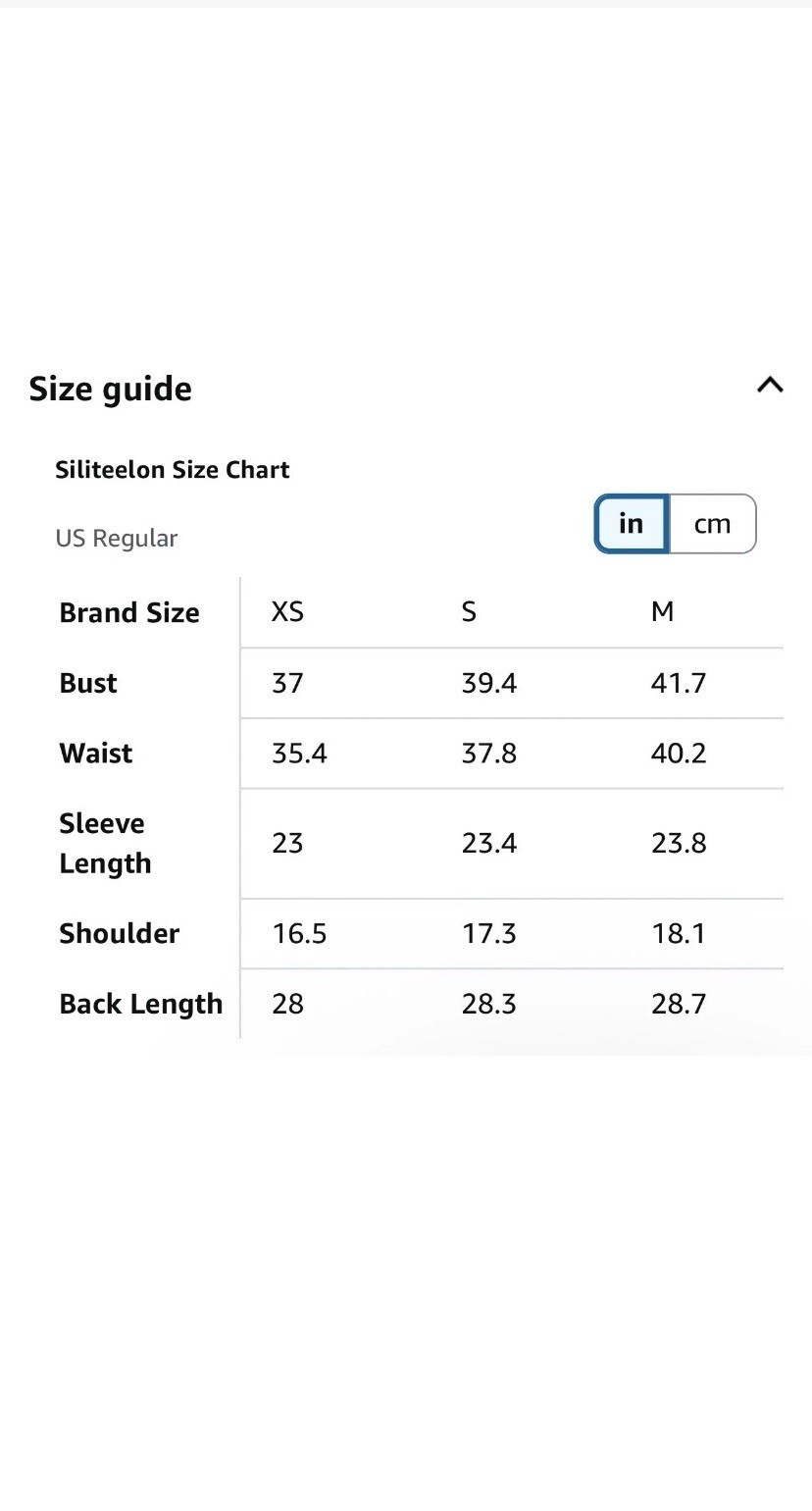This screenshot has height=1511, width=812.
Task: Select the Sleeve Length row label
Action: (x=105, y=843)
